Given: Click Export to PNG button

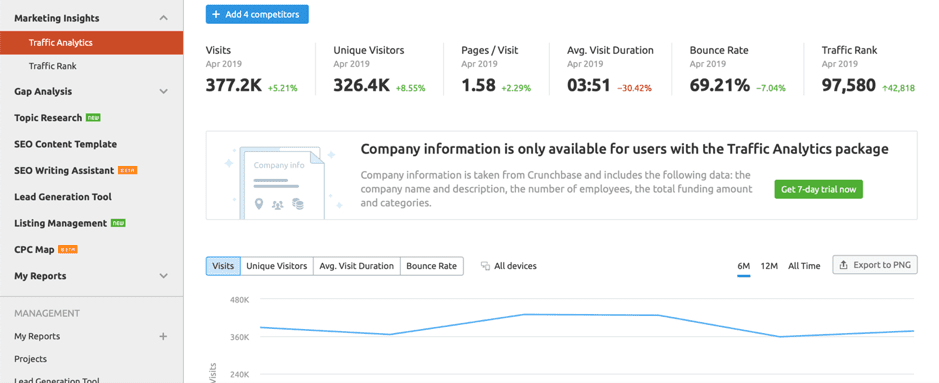Looking at the screenshot, I should (875, 265).
